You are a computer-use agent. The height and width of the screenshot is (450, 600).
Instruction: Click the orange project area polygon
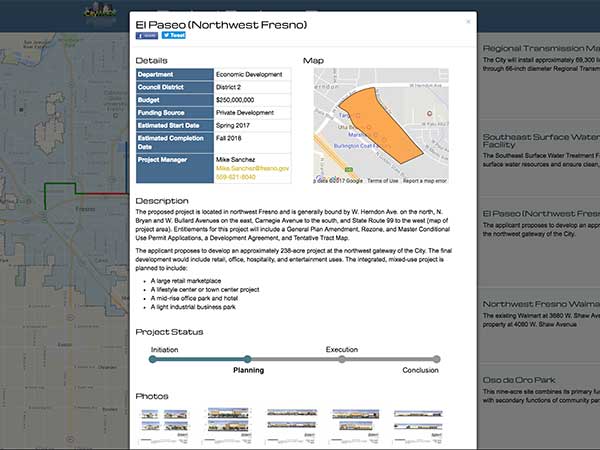pyautogui.click(x=379, y=126)
